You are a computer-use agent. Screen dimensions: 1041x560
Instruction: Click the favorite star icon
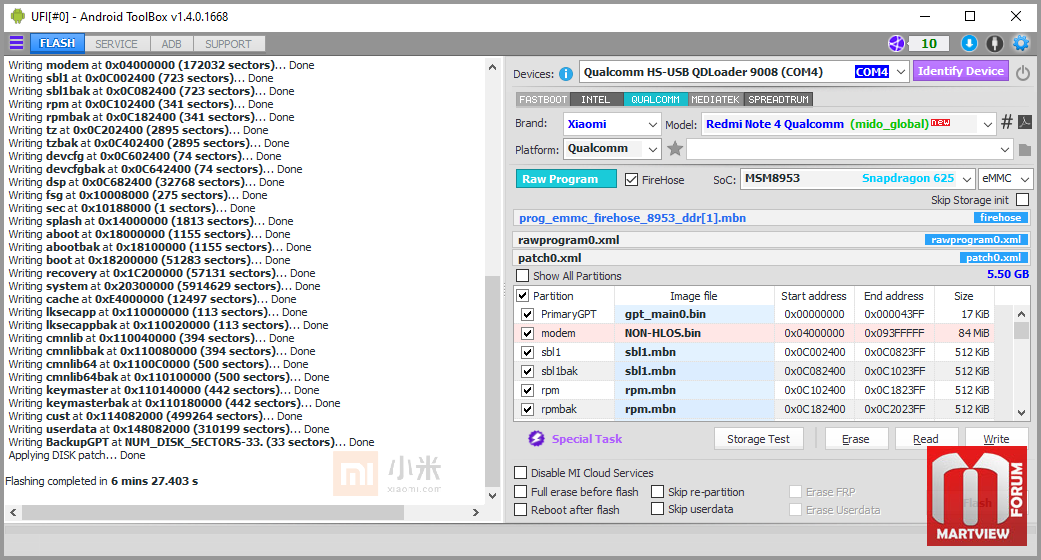point(675,149)
